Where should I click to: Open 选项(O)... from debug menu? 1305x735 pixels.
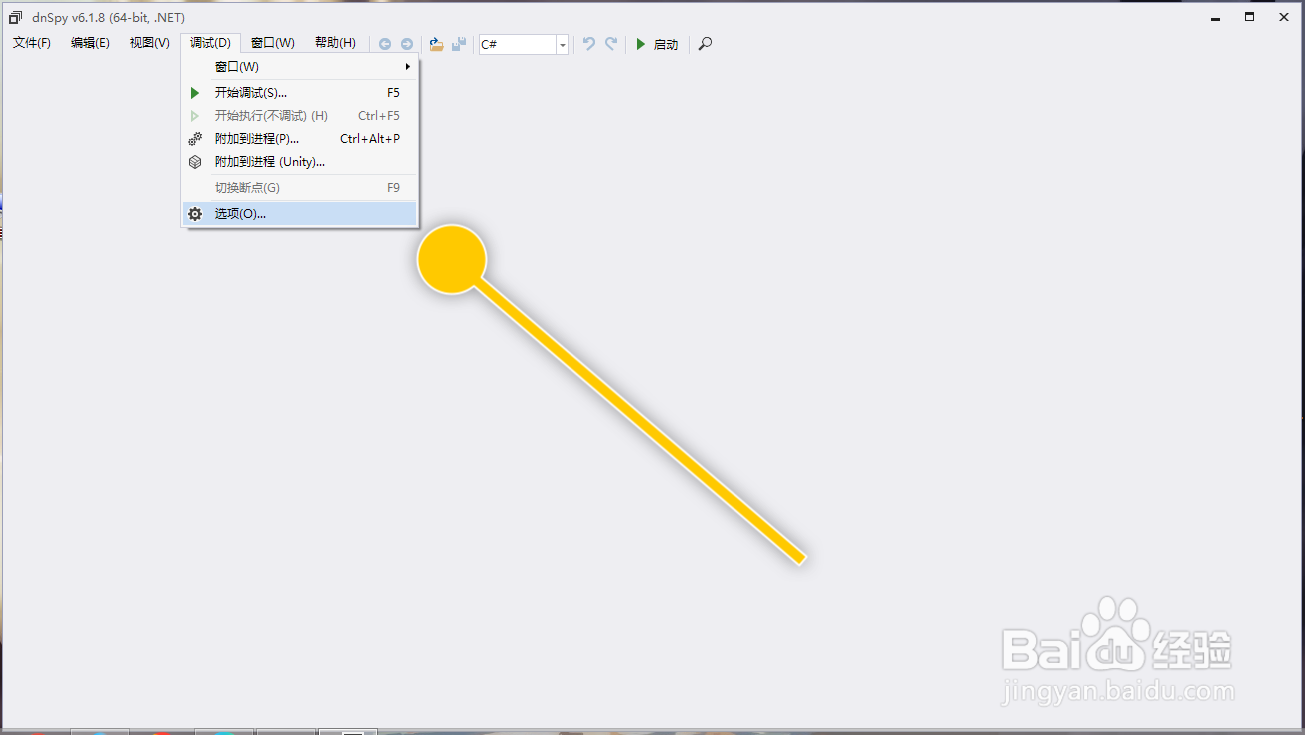[x=300, y=214]
